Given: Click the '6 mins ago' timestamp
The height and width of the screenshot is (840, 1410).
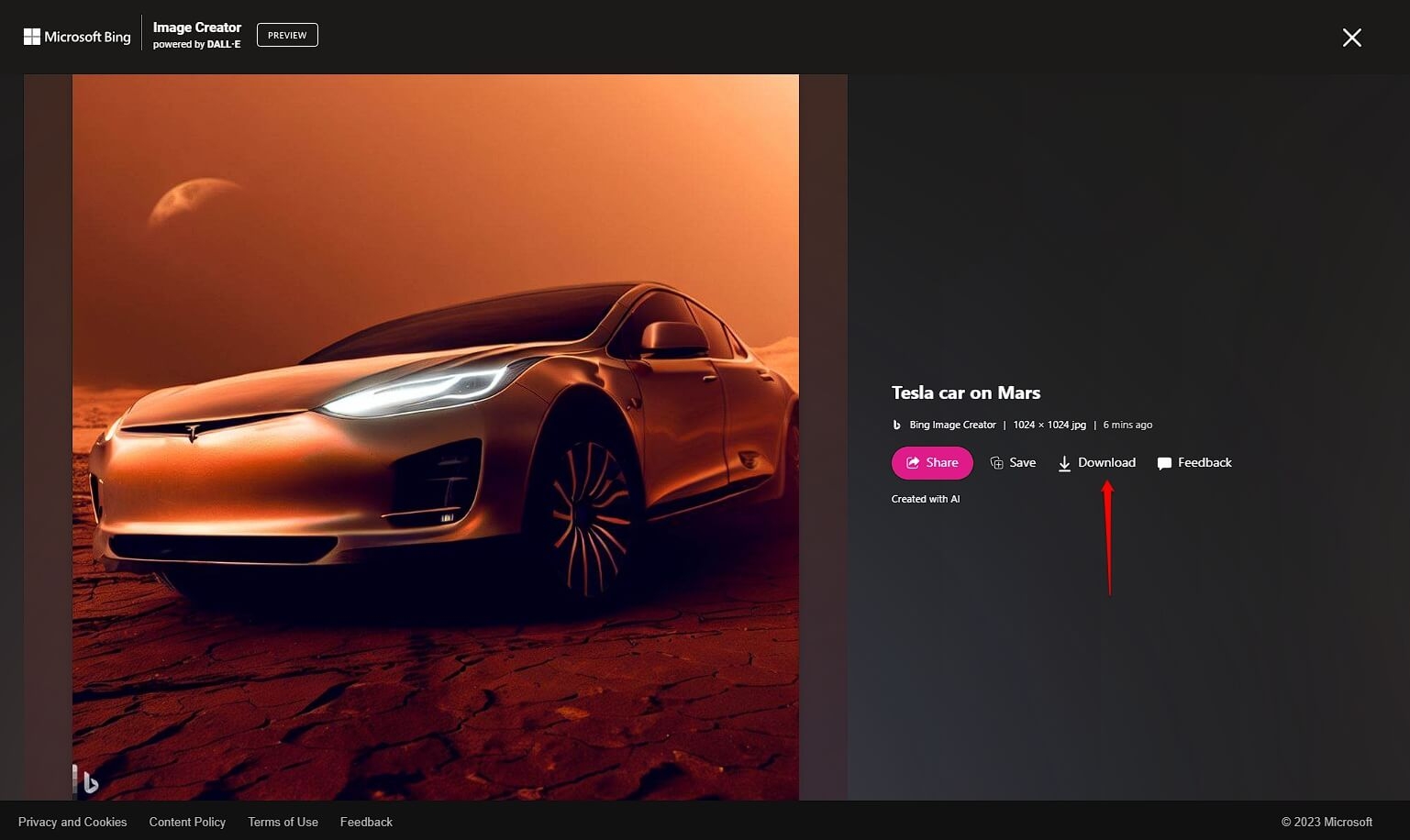Looking at the screenshot, I should 1127,425.
